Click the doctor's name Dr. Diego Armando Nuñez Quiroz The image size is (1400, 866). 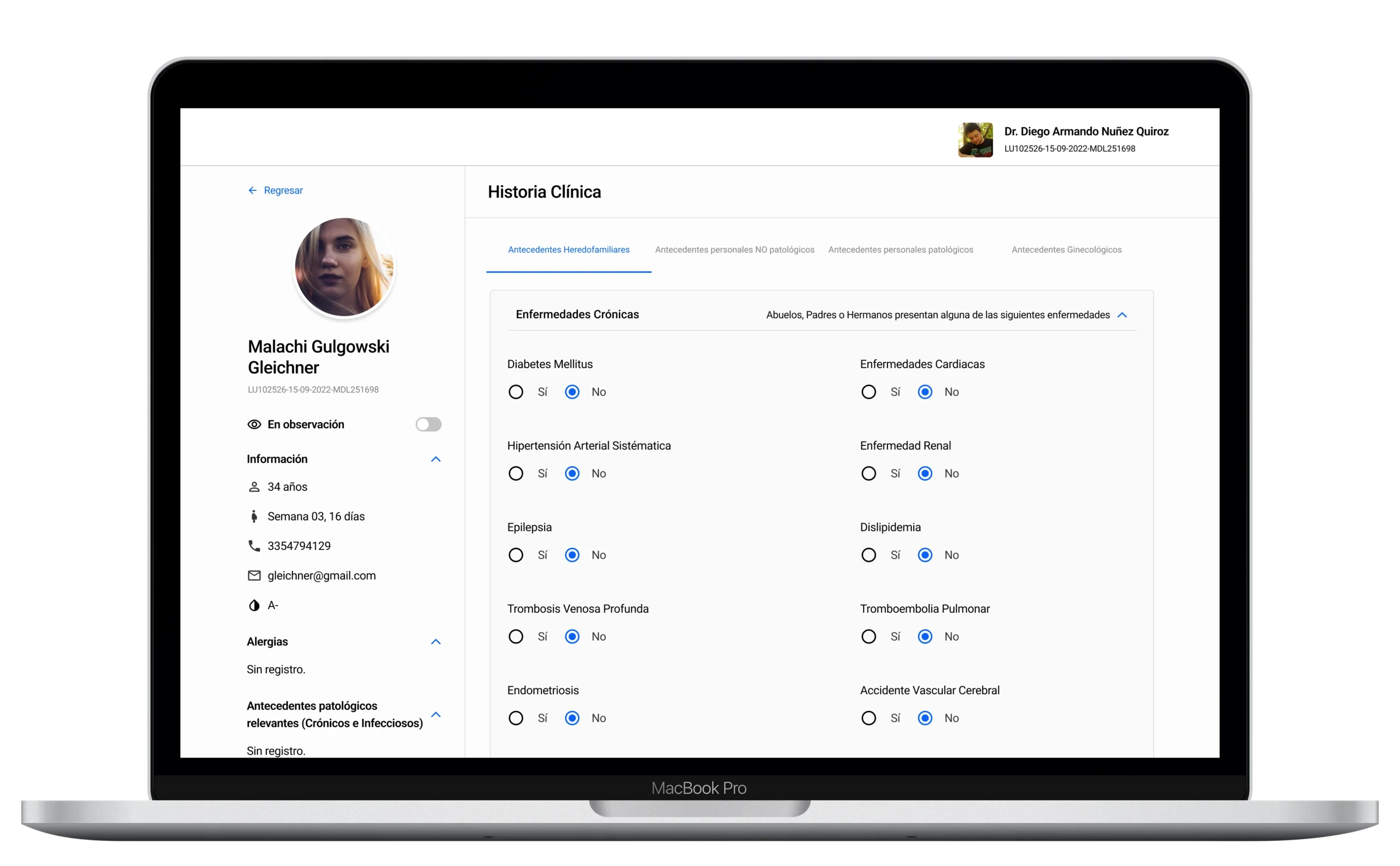pos(1086,131)
